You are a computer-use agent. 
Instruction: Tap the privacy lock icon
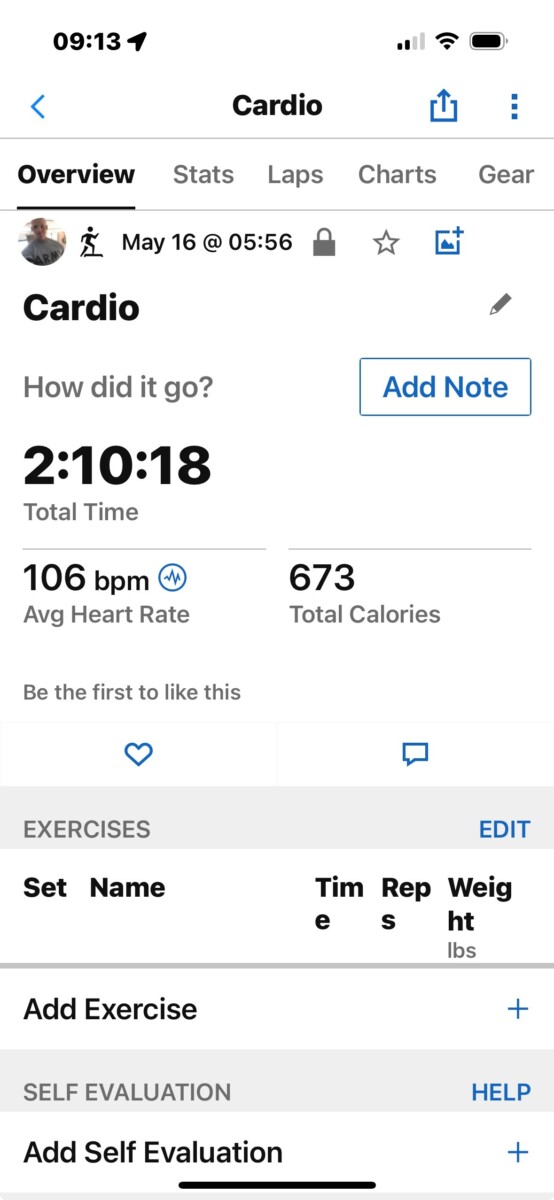324,243
